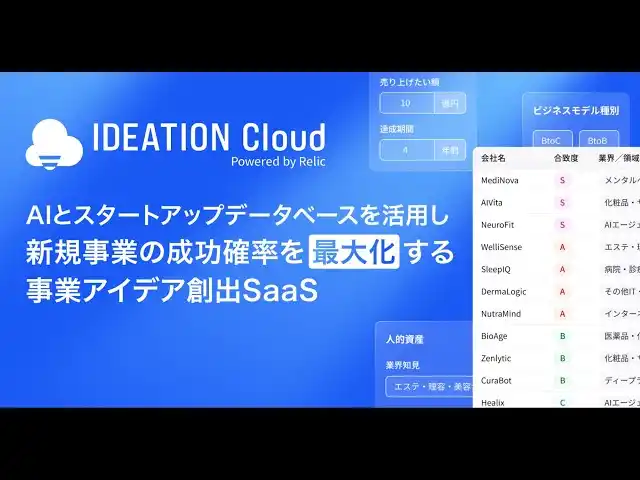Click the C grade badge for Healix
The image size is (640, 480).
[x=562, y=402]
